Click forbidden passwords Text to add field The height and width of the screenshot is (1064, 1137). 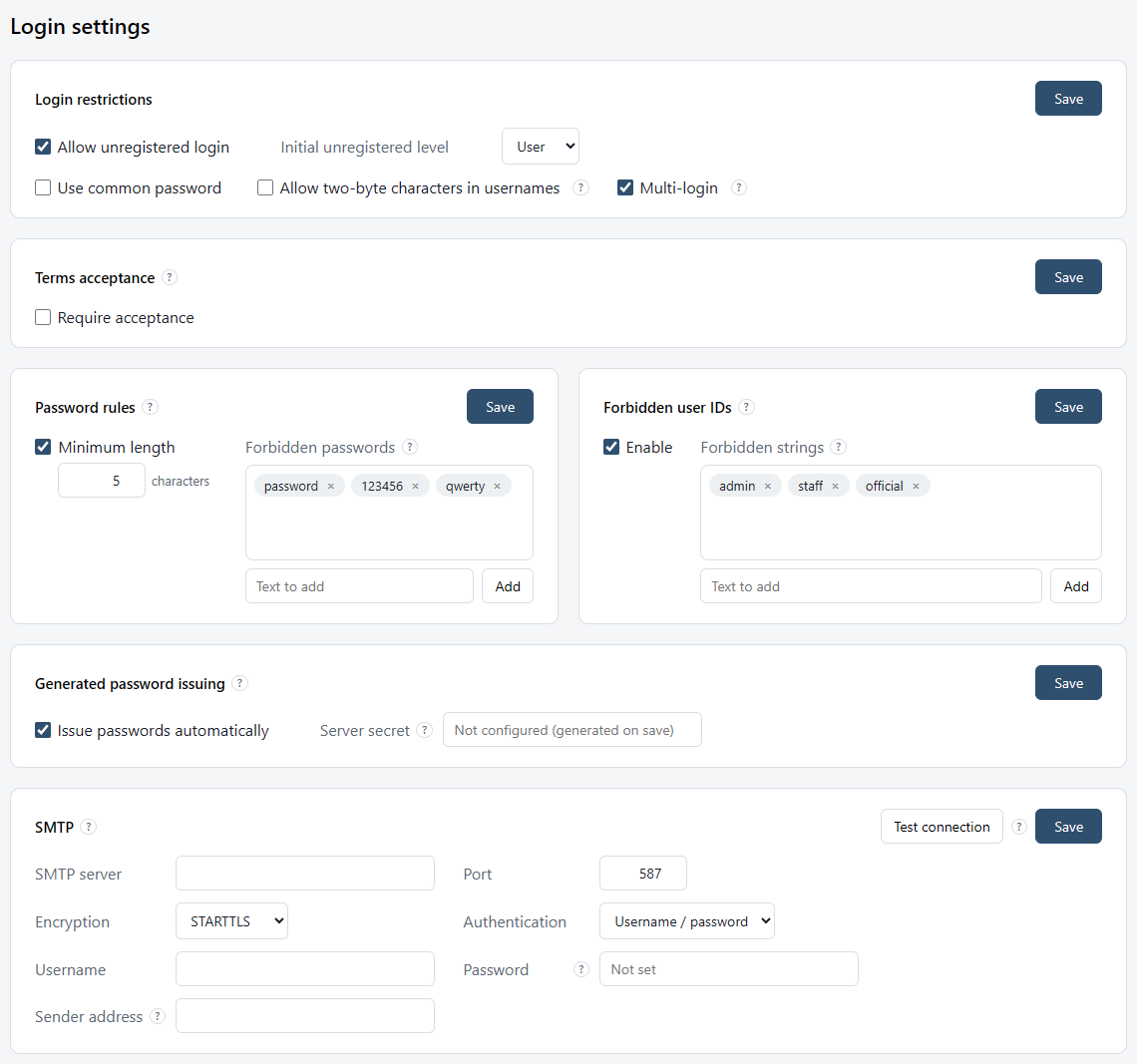[359, 585]
